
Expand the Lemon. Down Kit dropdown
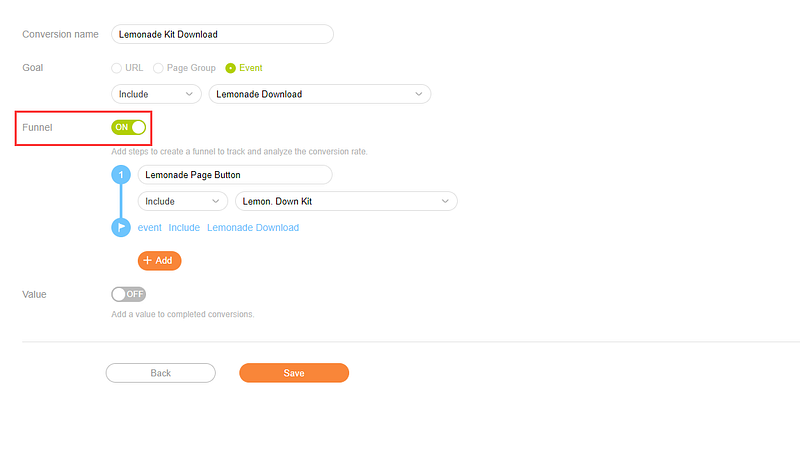click(x=346, y=201)
